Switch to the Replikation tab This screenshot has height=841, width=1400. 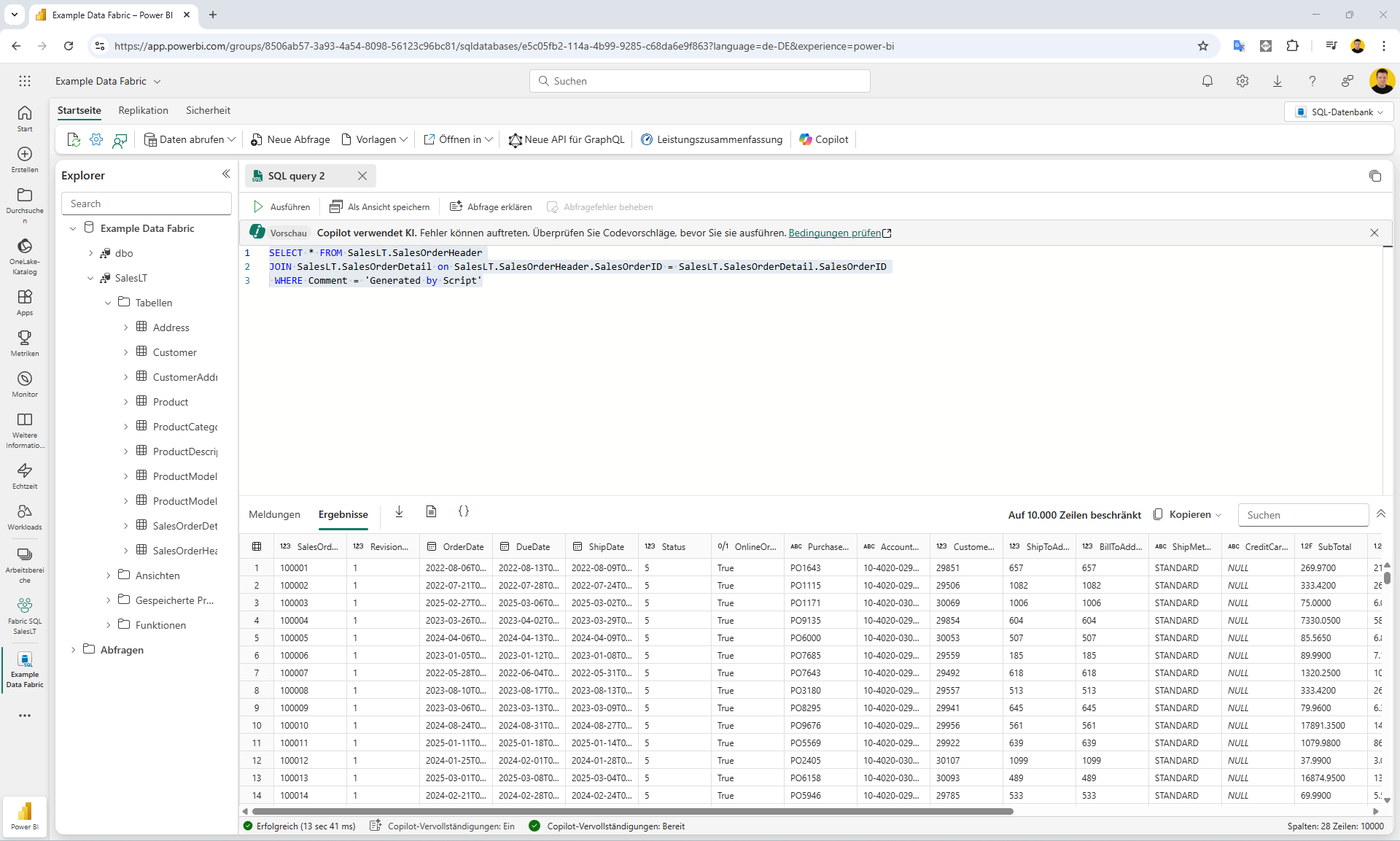tap(143, 110)
